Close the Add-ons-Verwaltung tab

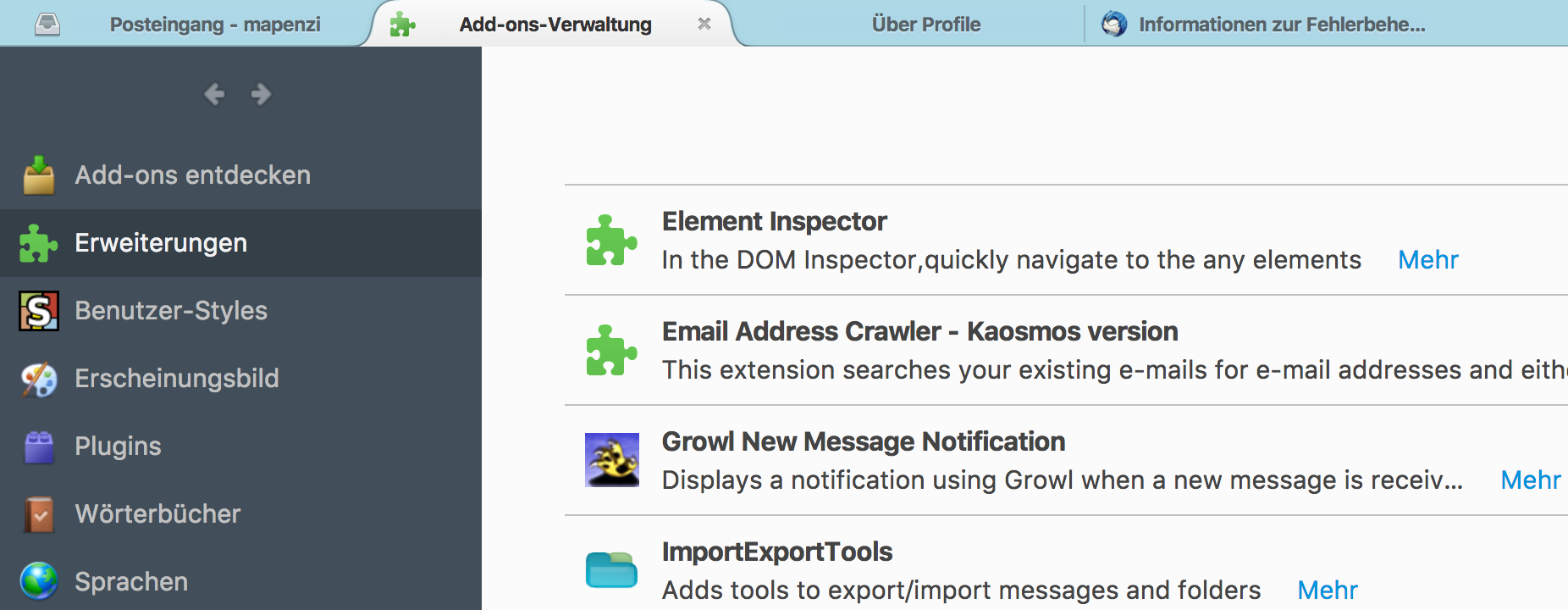coord(704,25)
